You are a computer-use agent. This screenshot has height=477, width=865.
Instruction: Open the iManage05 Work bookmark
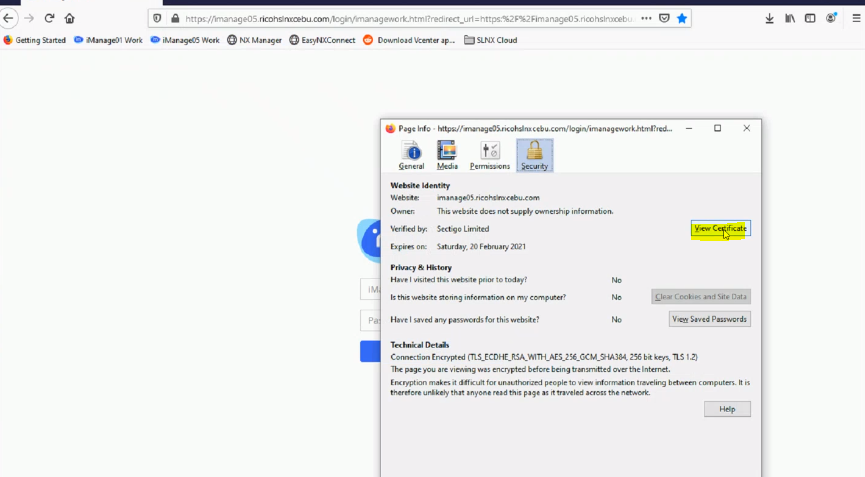185,40
